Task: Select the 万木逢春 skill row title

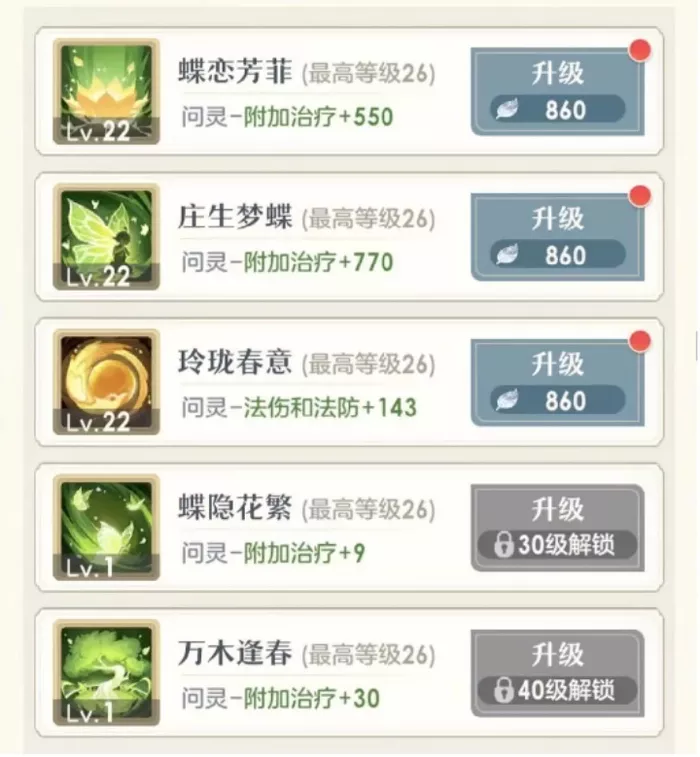Action: 235,652
